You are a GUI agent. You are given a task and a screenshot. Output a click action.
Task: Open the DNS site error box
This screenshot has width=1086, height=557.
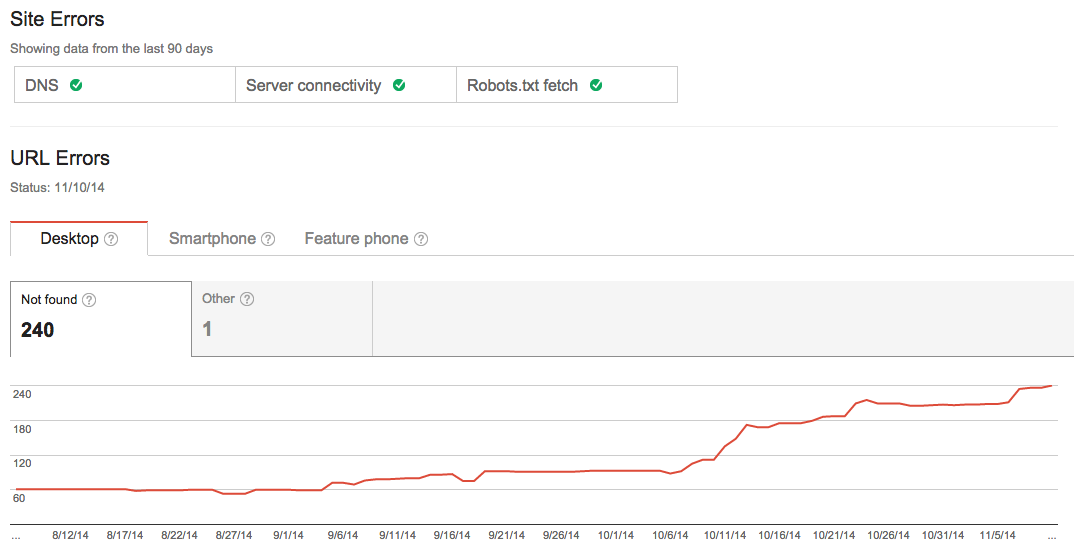[125, 85]
